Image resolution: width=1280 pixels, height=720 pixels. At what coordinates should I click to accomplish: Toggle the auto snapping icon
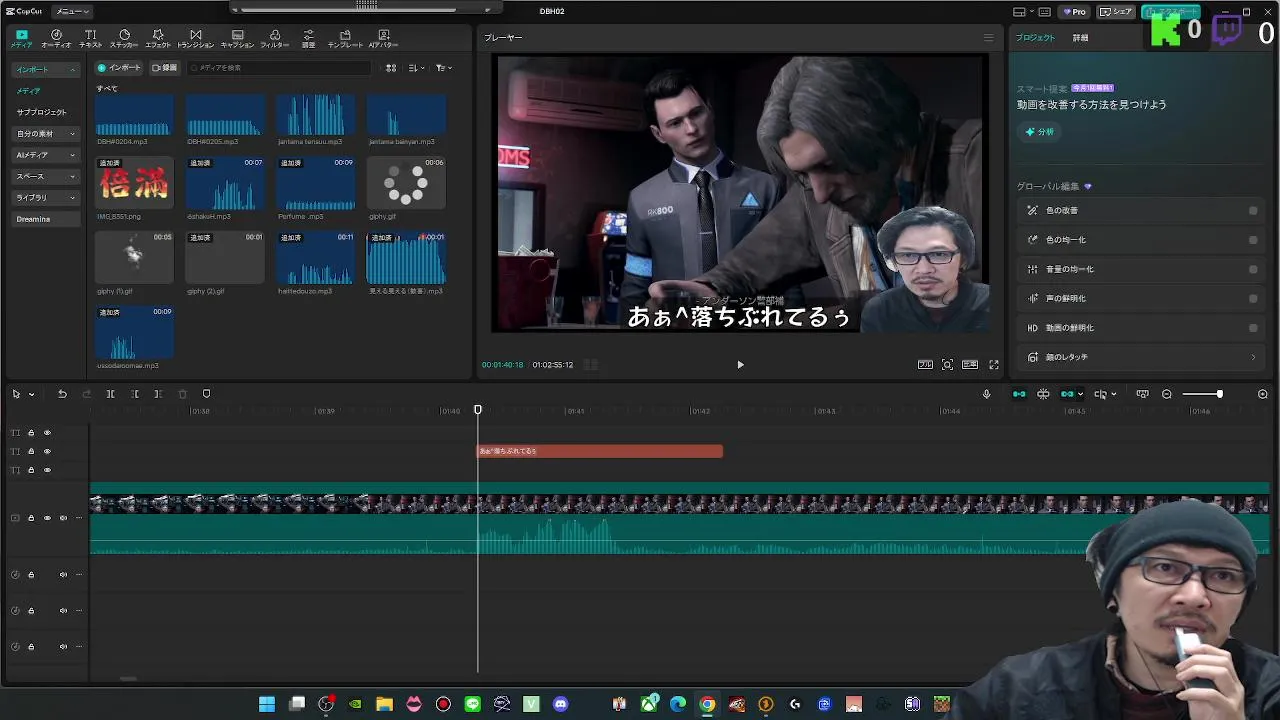tap(1043, 394)
